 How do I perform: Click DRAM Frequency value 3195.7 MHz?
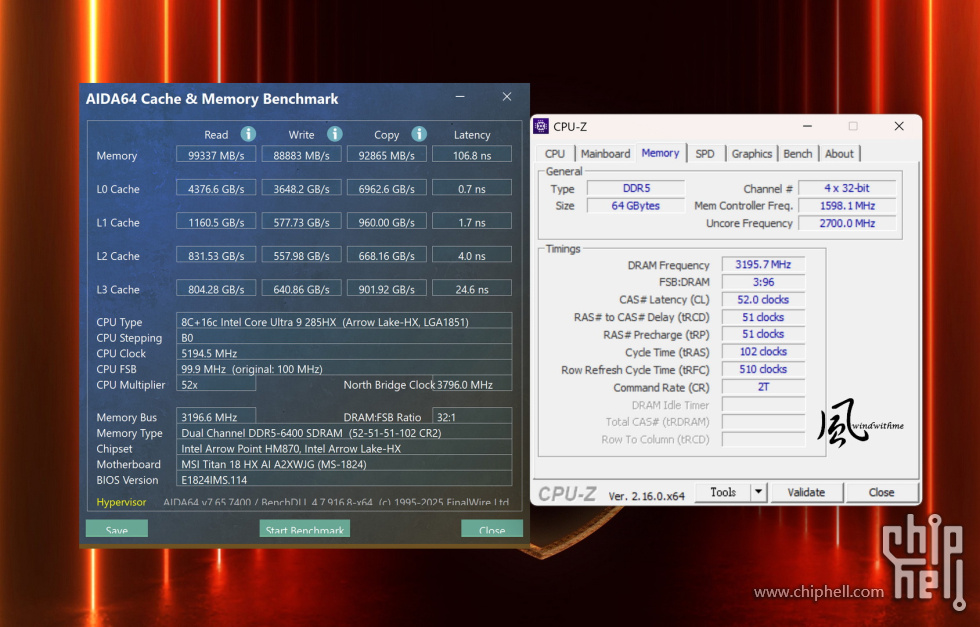coord(763,264)
